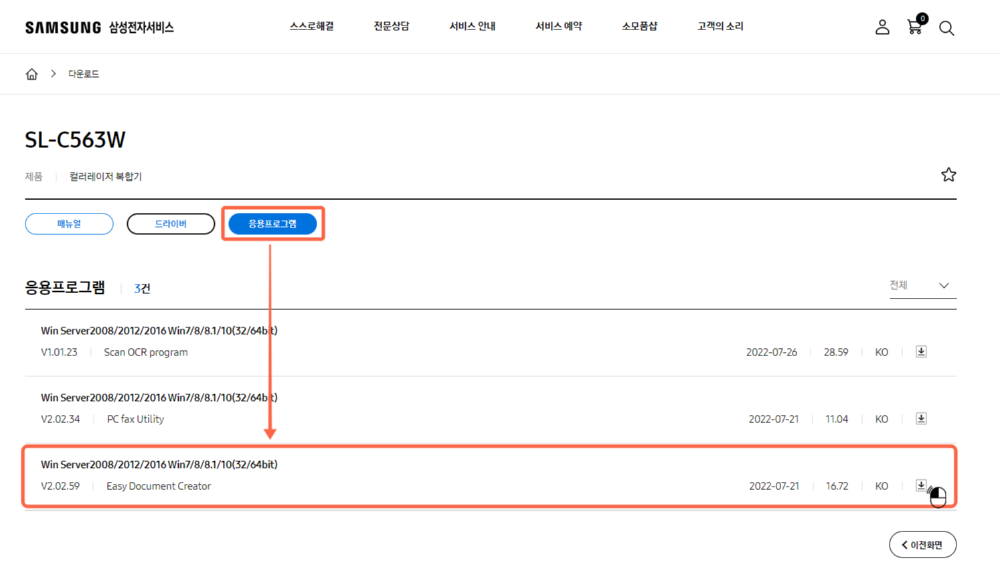Click version V2.02.59 text
This screenshot has width=1000, height=562.
click(x=61, y=486)
